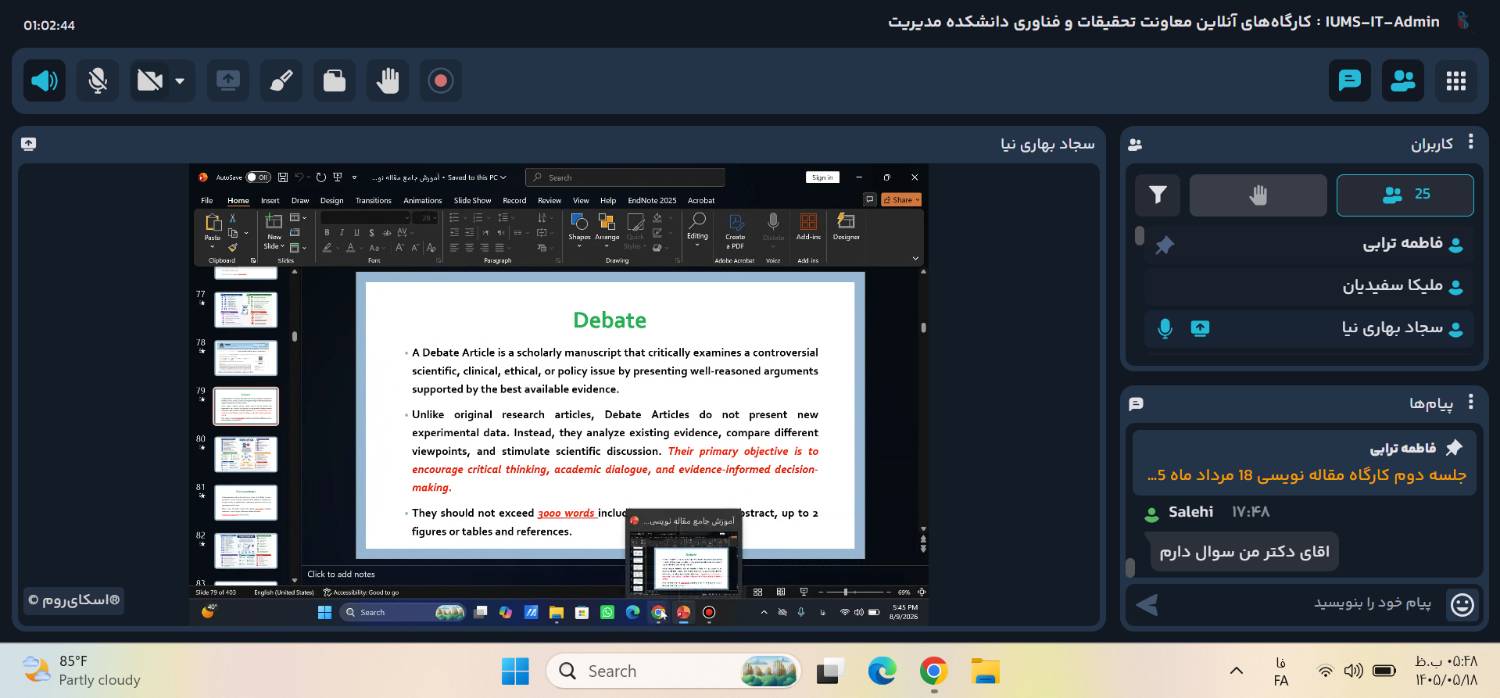Viewport: 1500px width, 698px height.
Task: Mute the Skyroom speaker audio icon
Action: coord(44,81)
